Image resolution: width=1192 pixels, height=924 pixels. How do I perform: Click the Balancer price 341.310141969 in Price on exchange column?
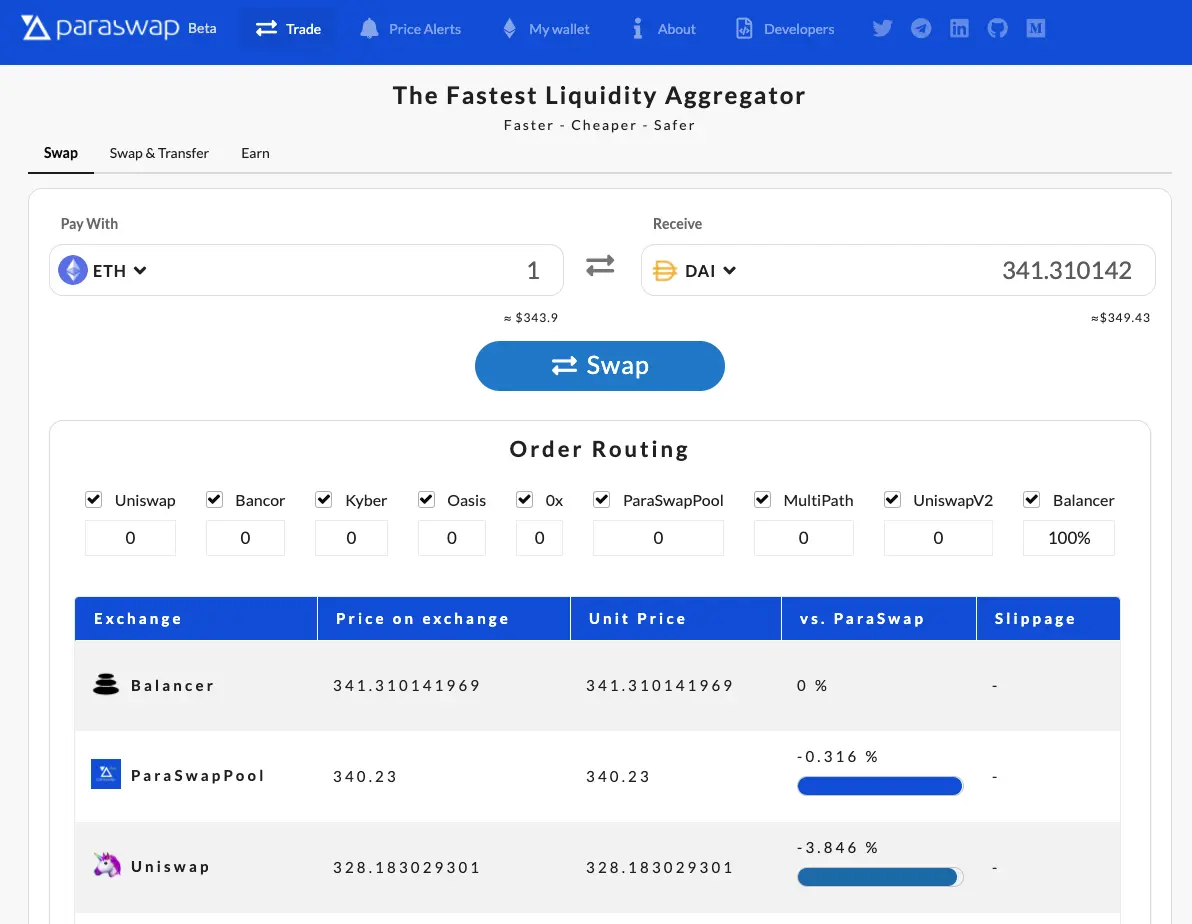407,685
